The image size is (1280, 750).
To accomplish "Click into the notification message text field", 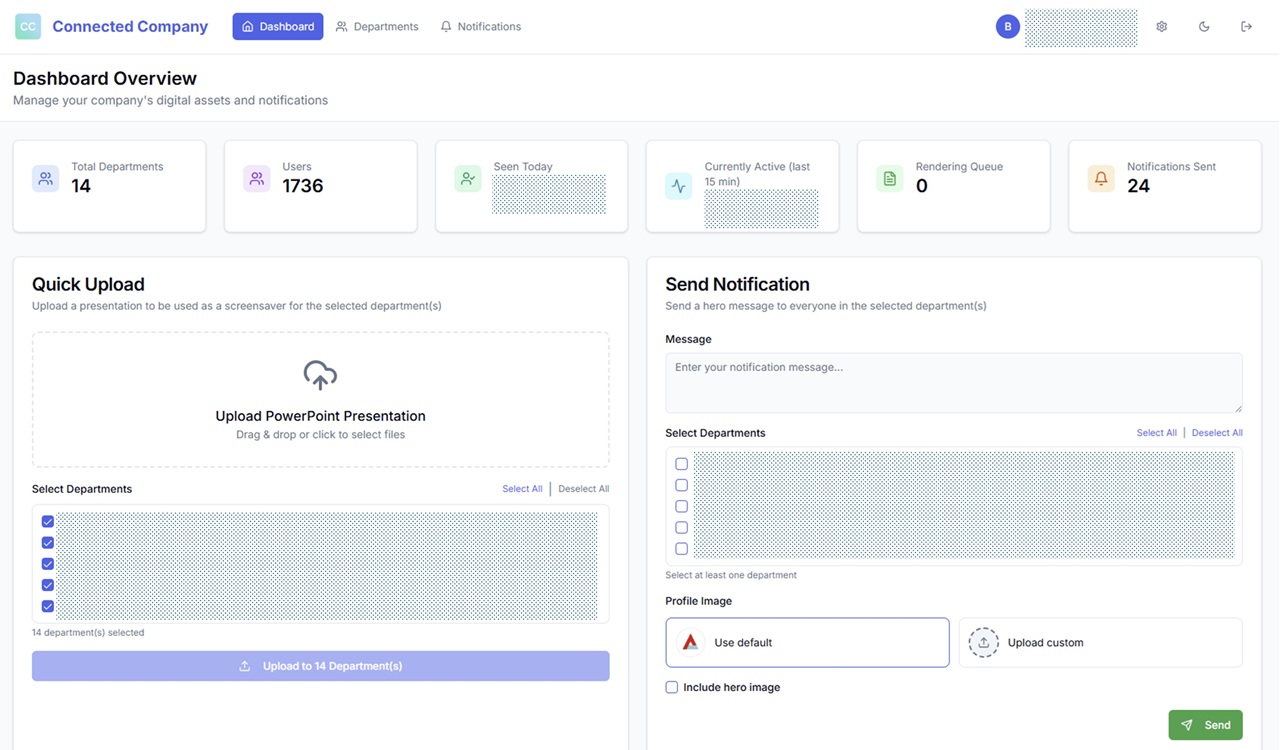I will point(953,382).
